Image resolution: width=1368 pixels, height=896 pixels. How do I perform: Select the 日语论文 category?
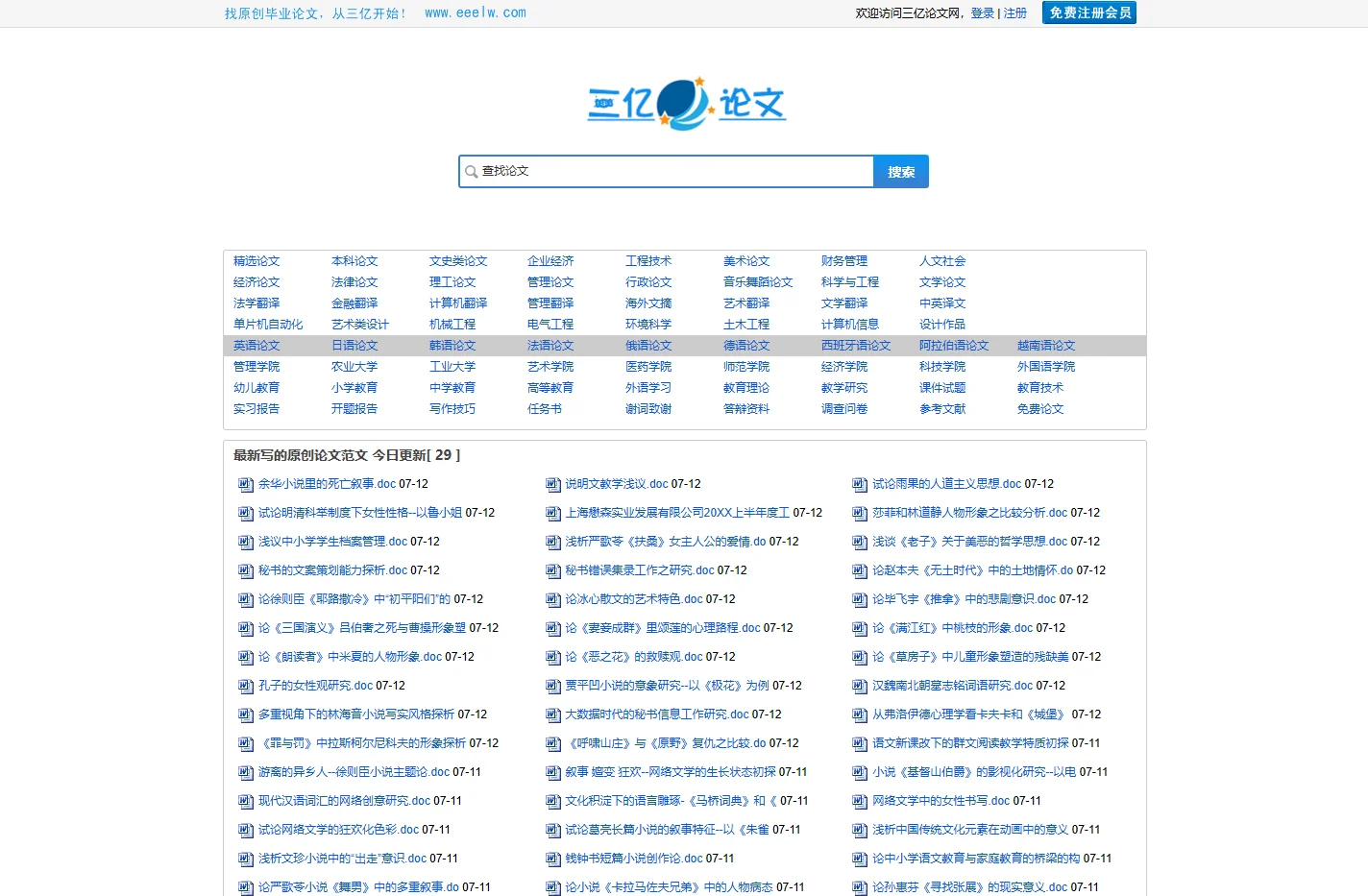tap(354, 346)
